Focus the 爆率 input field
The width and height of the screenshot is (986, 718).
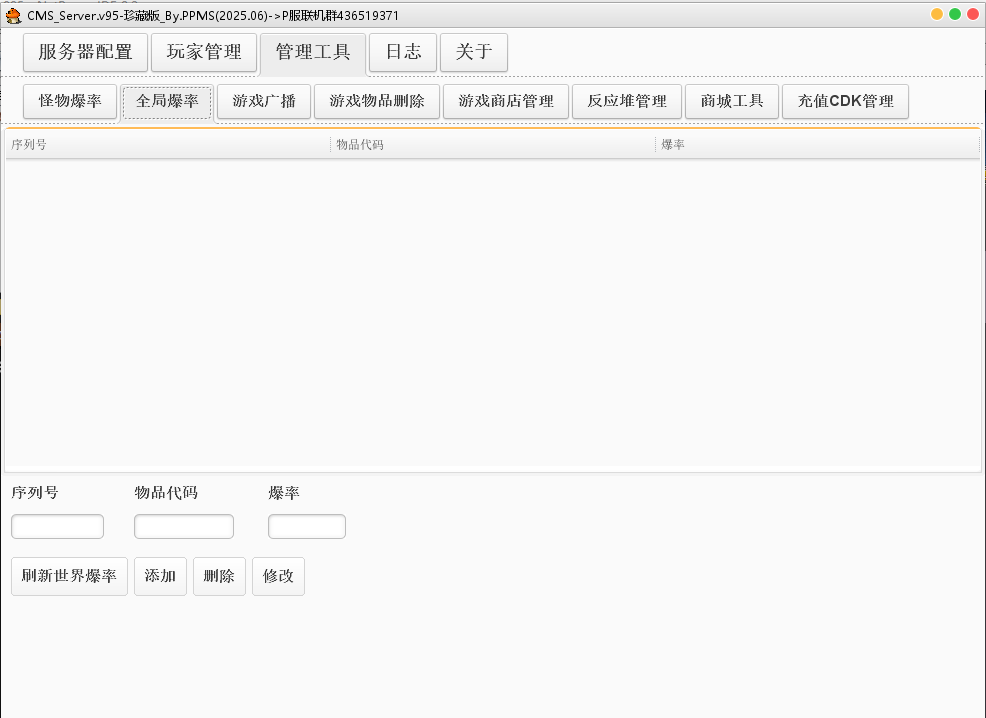(x=307, y=526)
